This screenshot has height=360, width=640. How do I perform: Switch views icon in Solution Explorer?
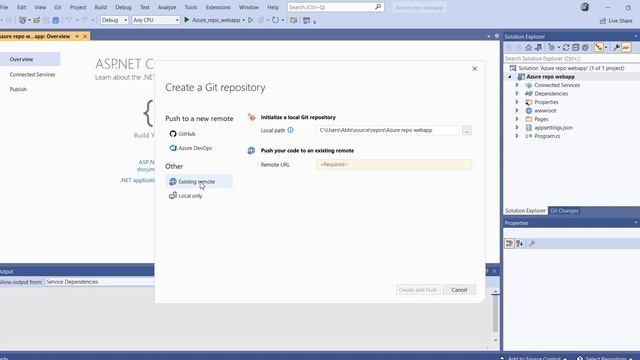538,48
